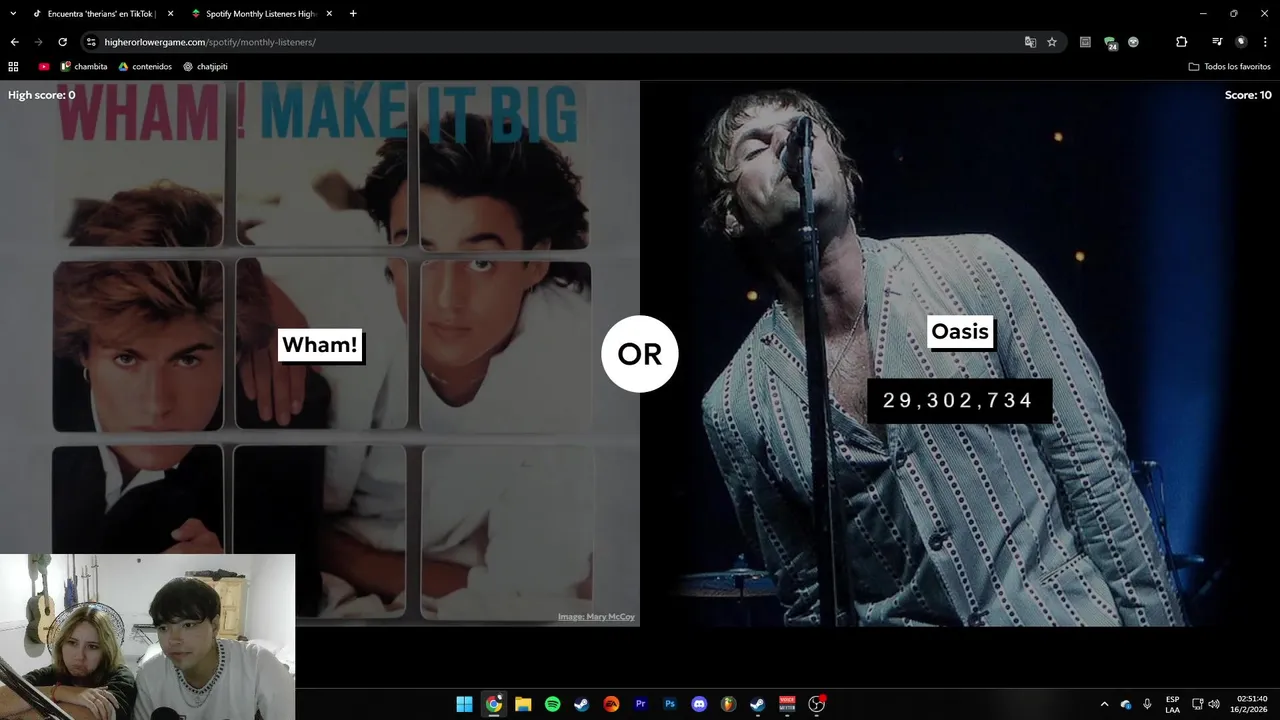Viewport: 1280px width, 720px height.
Task: Click the translate page icon
Action: pyautogui.click(x=1030, y=42)
